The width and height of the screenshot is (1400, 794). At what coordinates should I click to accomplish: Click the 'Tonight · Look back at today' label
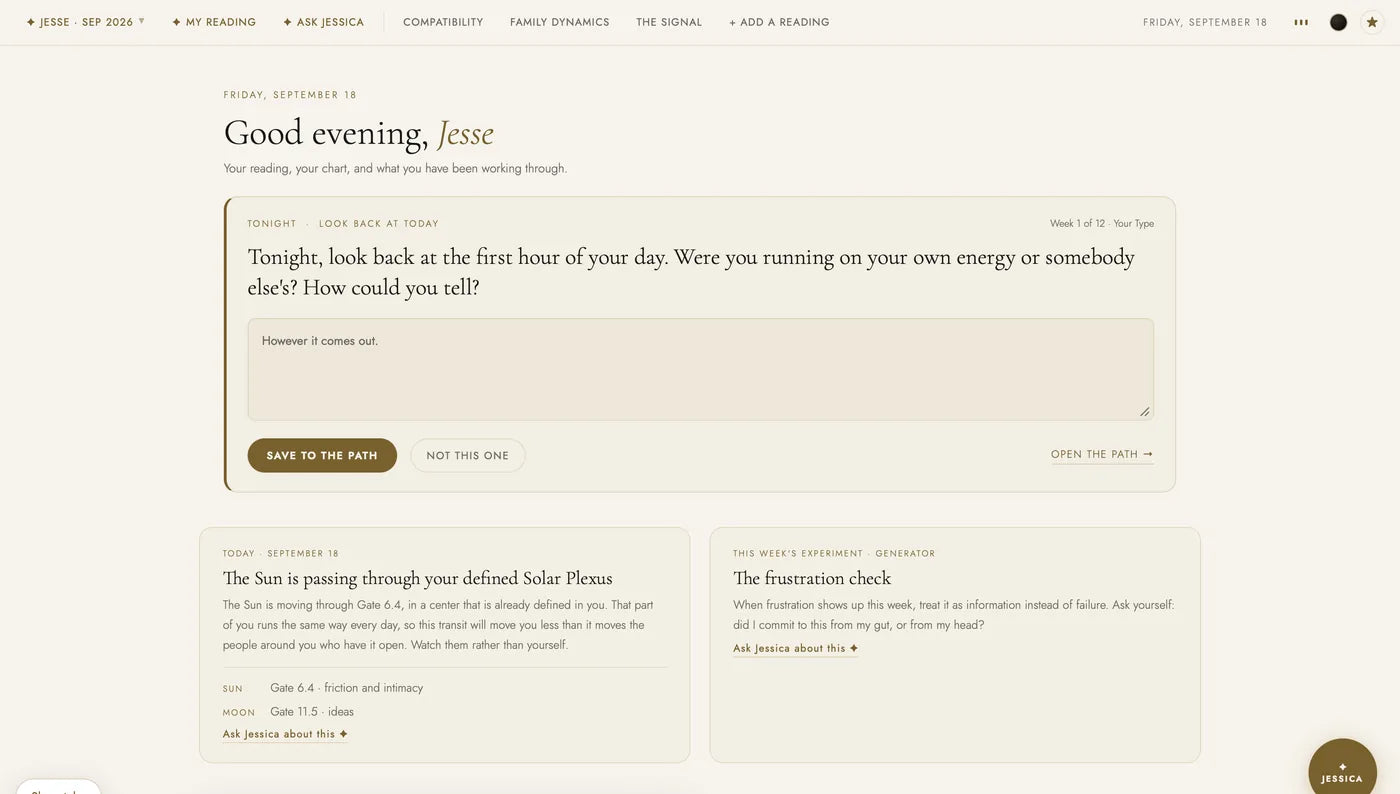coord(343,224)
